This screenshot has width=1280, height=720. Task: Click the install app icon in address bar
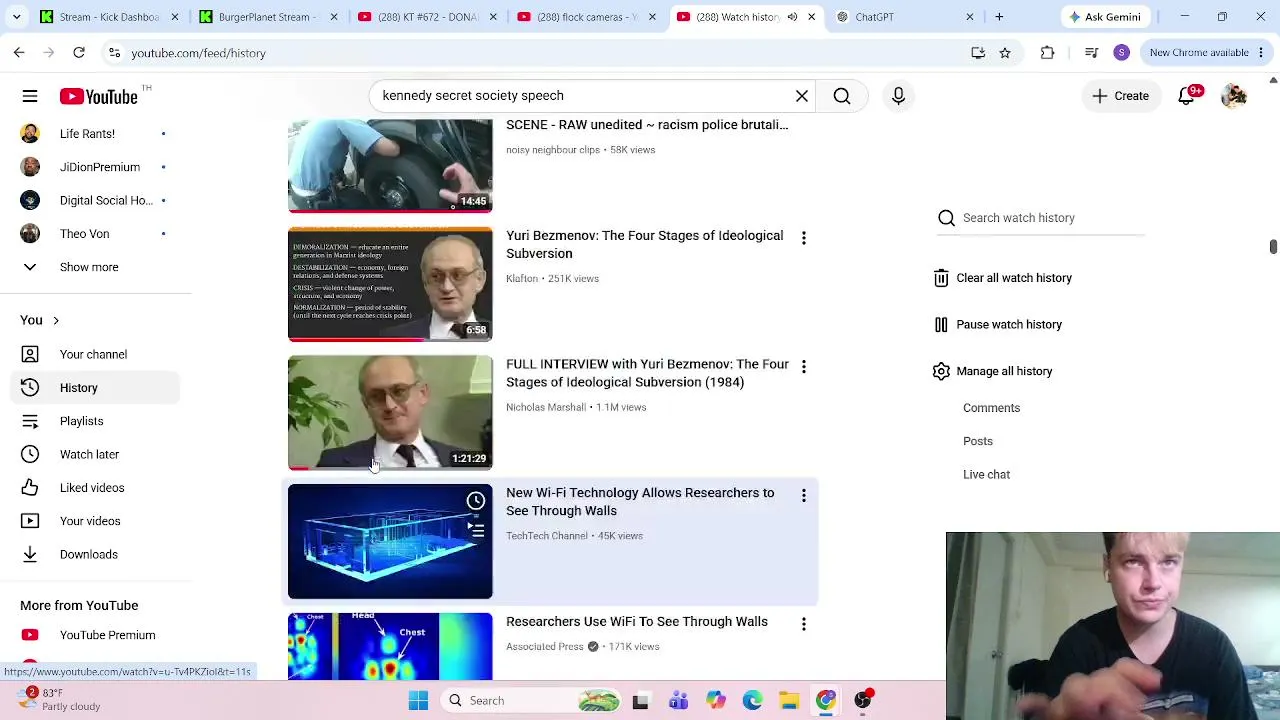[x=978, y=53]
